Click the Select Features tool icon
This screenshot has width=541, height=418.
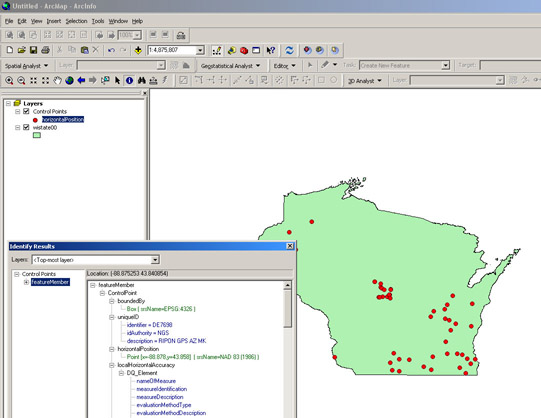click(105, 80)
